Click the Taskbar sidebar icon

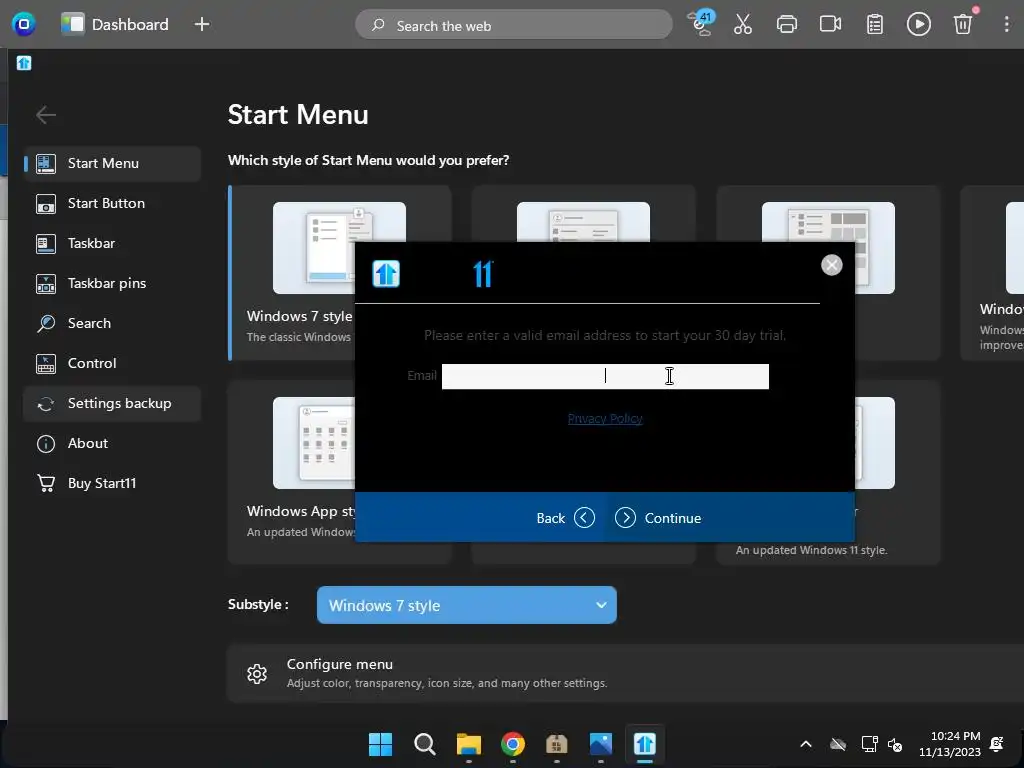46,244
